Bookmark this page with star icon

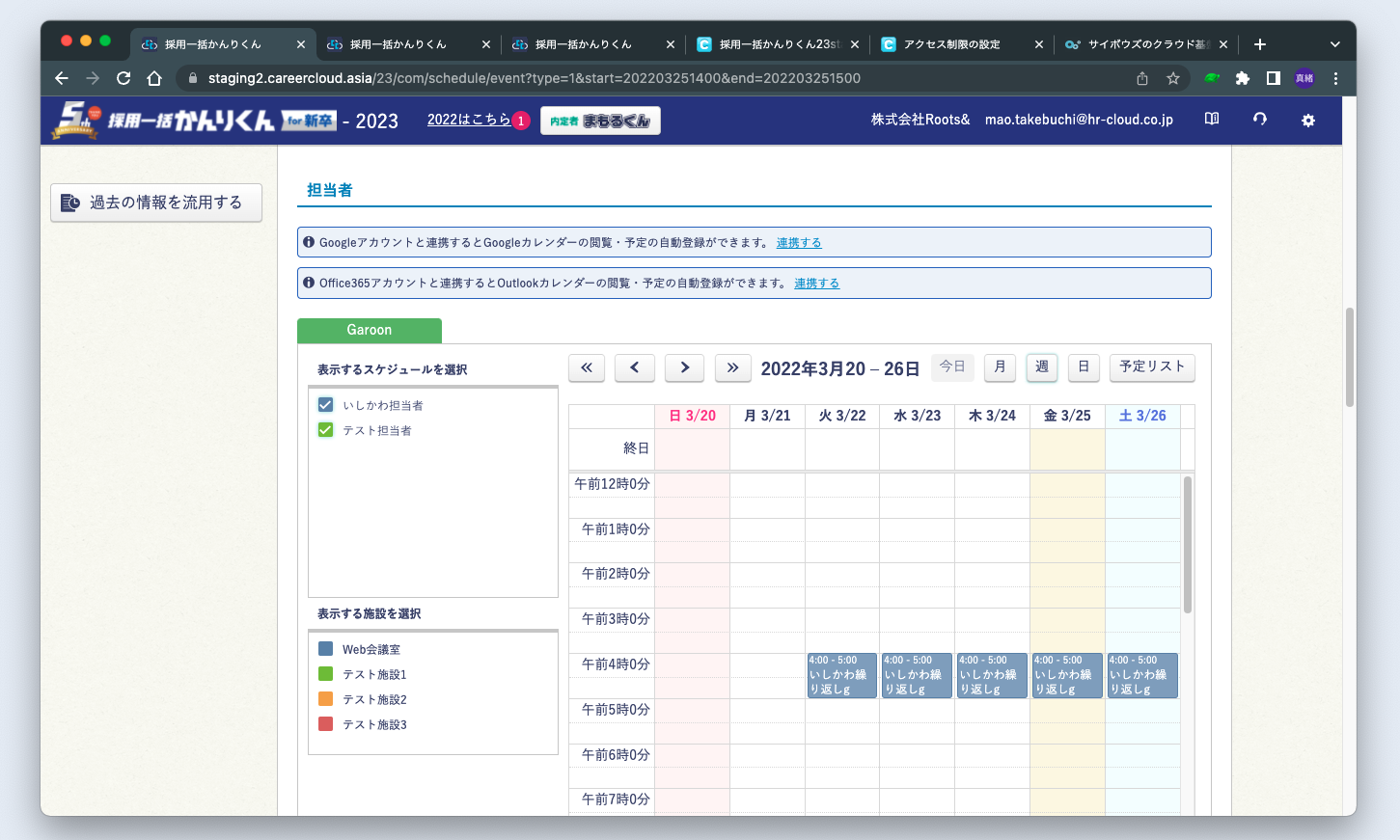click(x=1173, y=78)
